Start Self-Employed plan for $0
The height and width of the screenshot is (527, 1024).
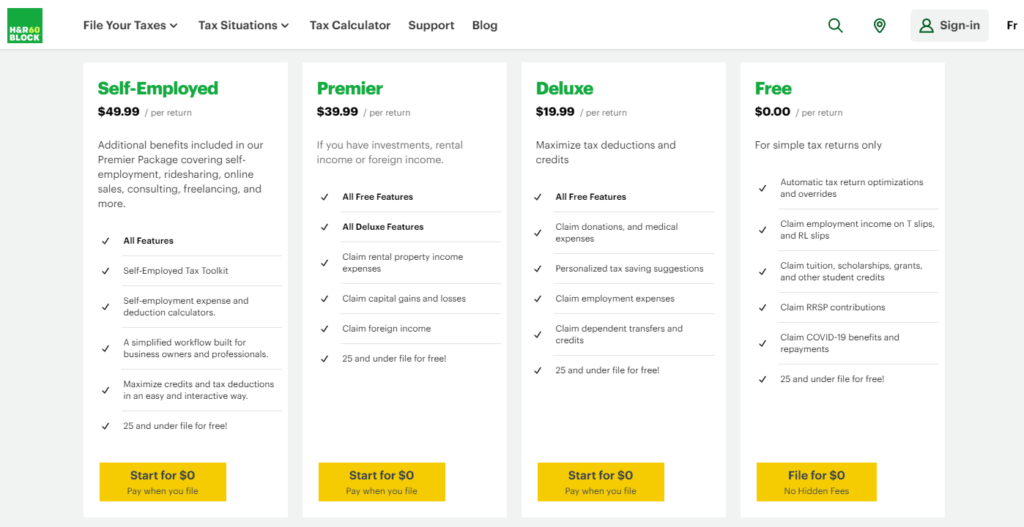162,481
